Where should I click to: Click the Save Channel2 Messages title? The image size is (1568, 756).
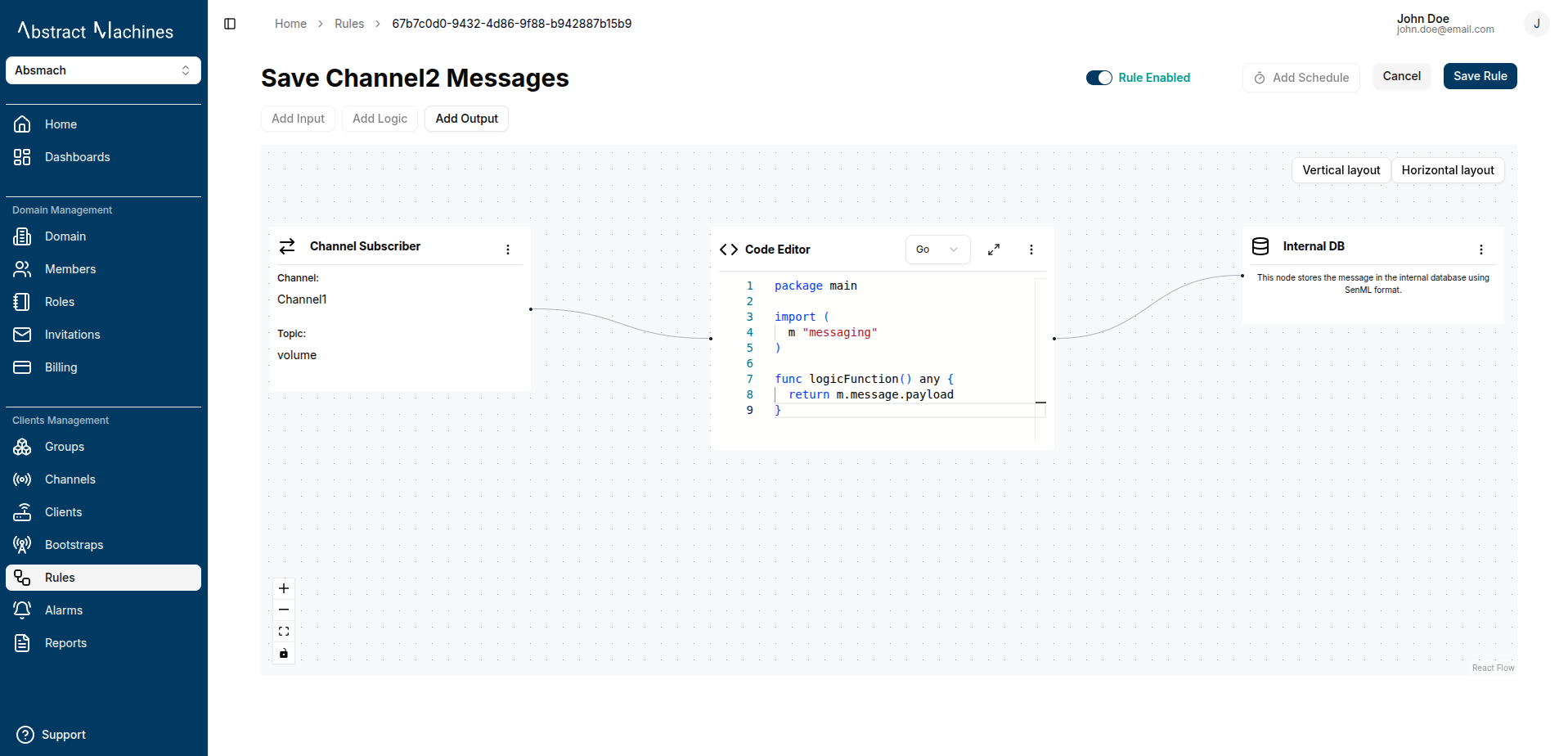tap(415, 78)
